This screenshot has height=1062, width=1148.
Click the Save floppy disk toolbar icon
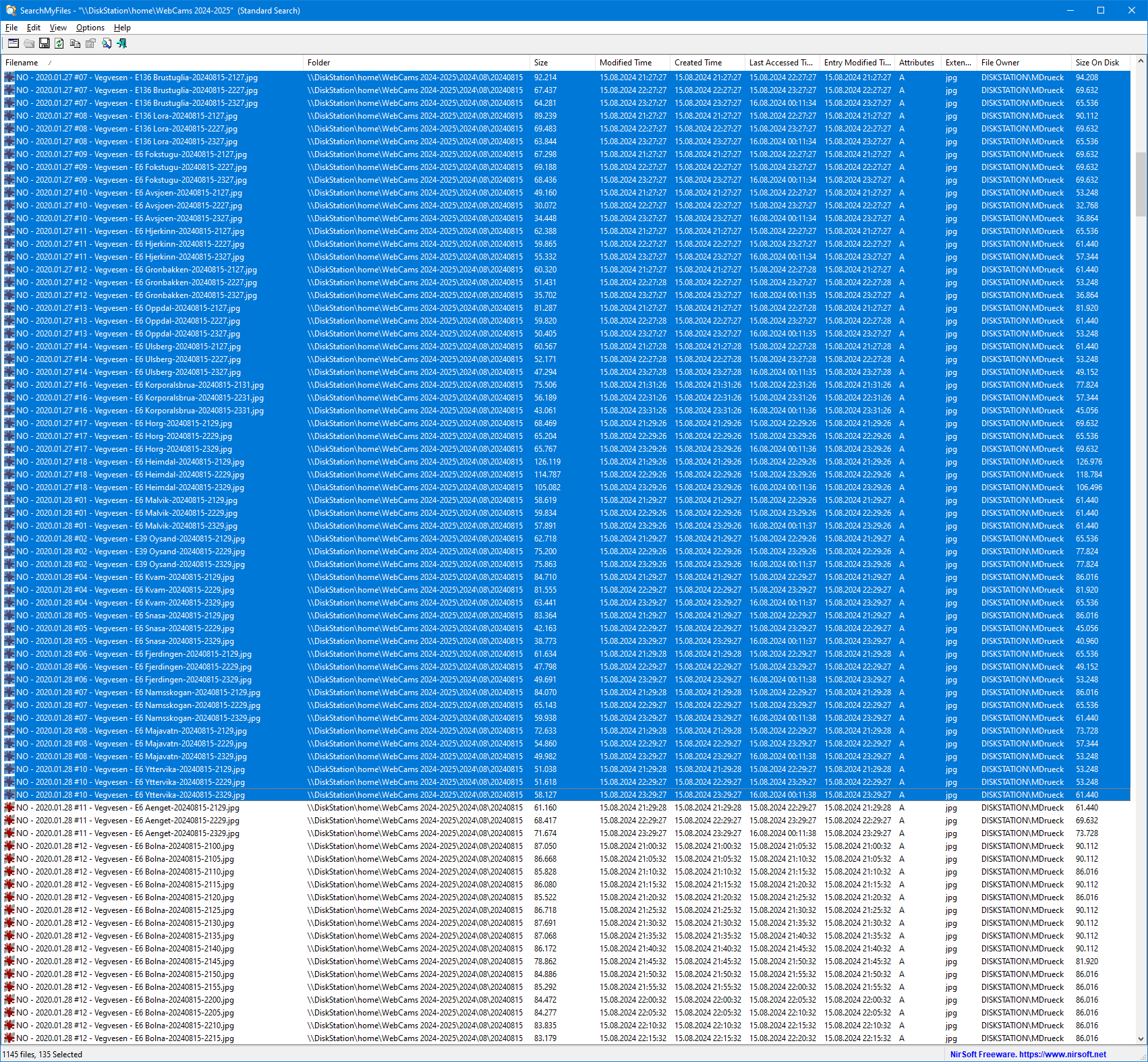coord(44,43)
